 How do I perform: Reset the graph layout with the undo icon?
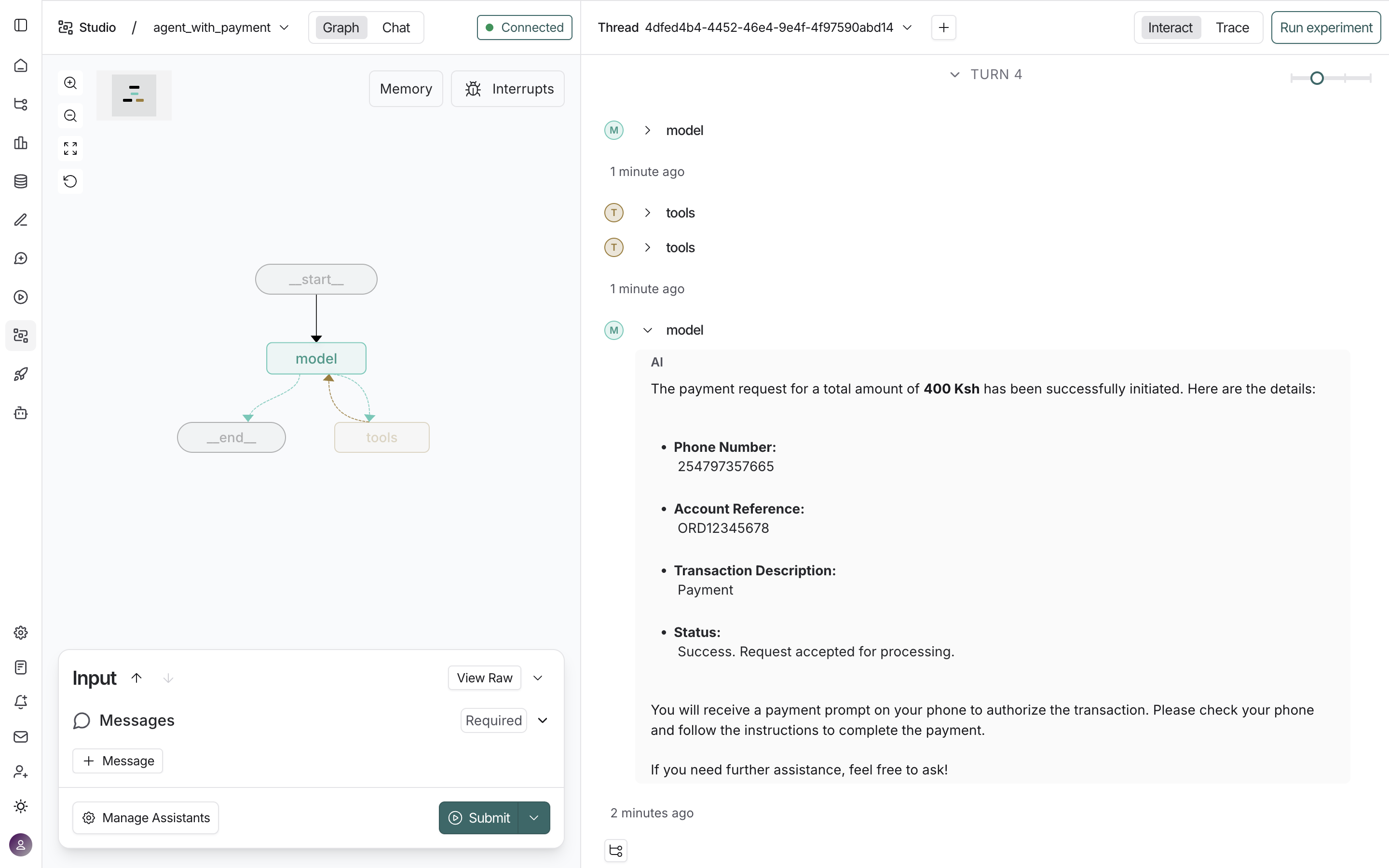tap(70, 181)
